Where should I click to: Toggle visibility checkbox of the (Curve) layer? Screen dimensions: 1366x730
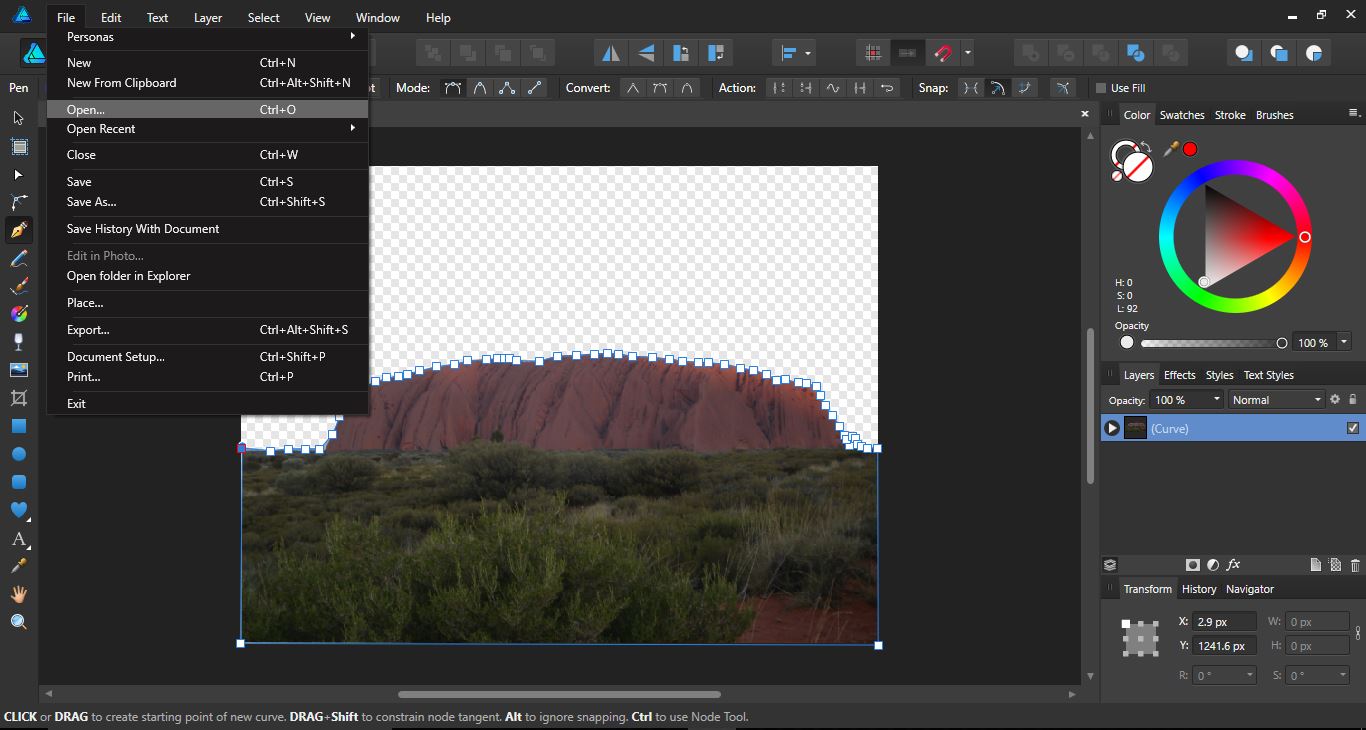coord(1353,428)
